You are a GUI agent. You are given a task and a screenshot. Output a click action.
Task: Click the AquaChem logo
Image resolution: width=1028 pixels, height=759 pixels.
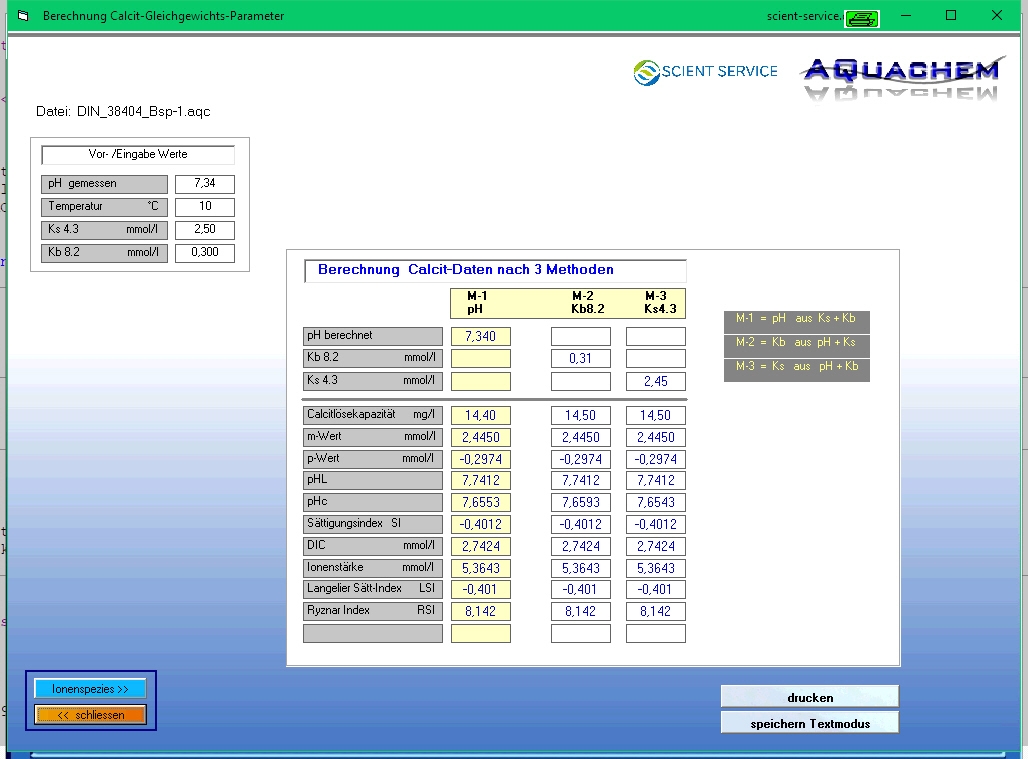(x=902, y=77)
